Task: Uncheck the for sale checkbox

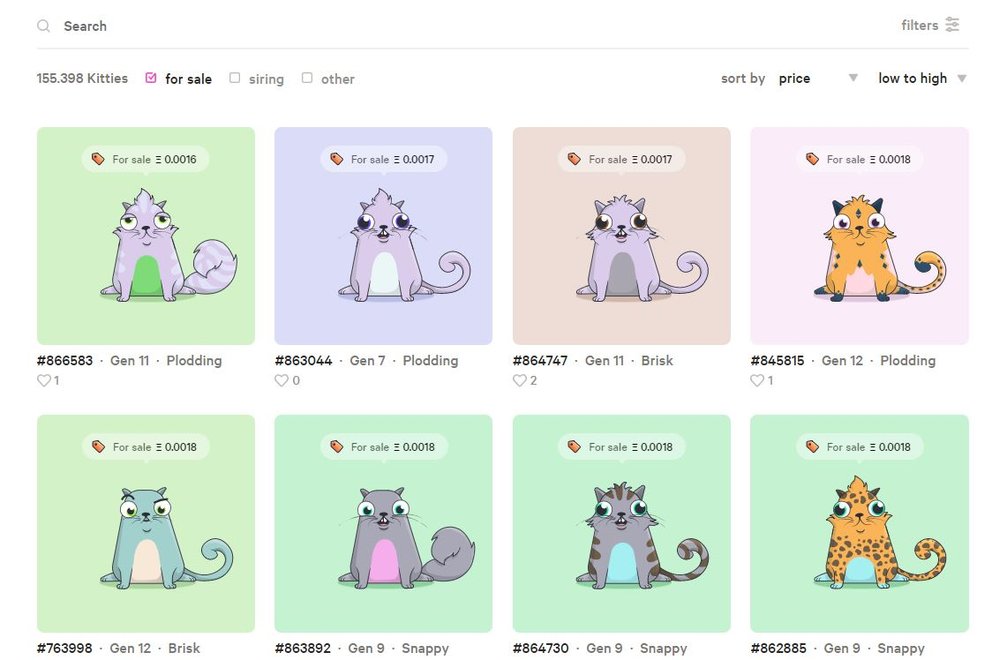Action: coord(151,78)
